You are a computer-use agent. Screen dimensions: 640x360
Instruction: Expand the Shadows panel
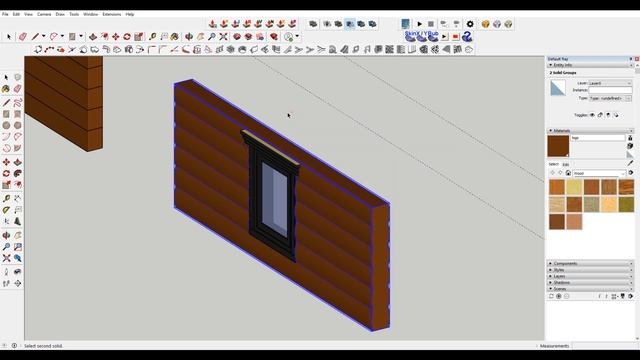click(550, 282)
